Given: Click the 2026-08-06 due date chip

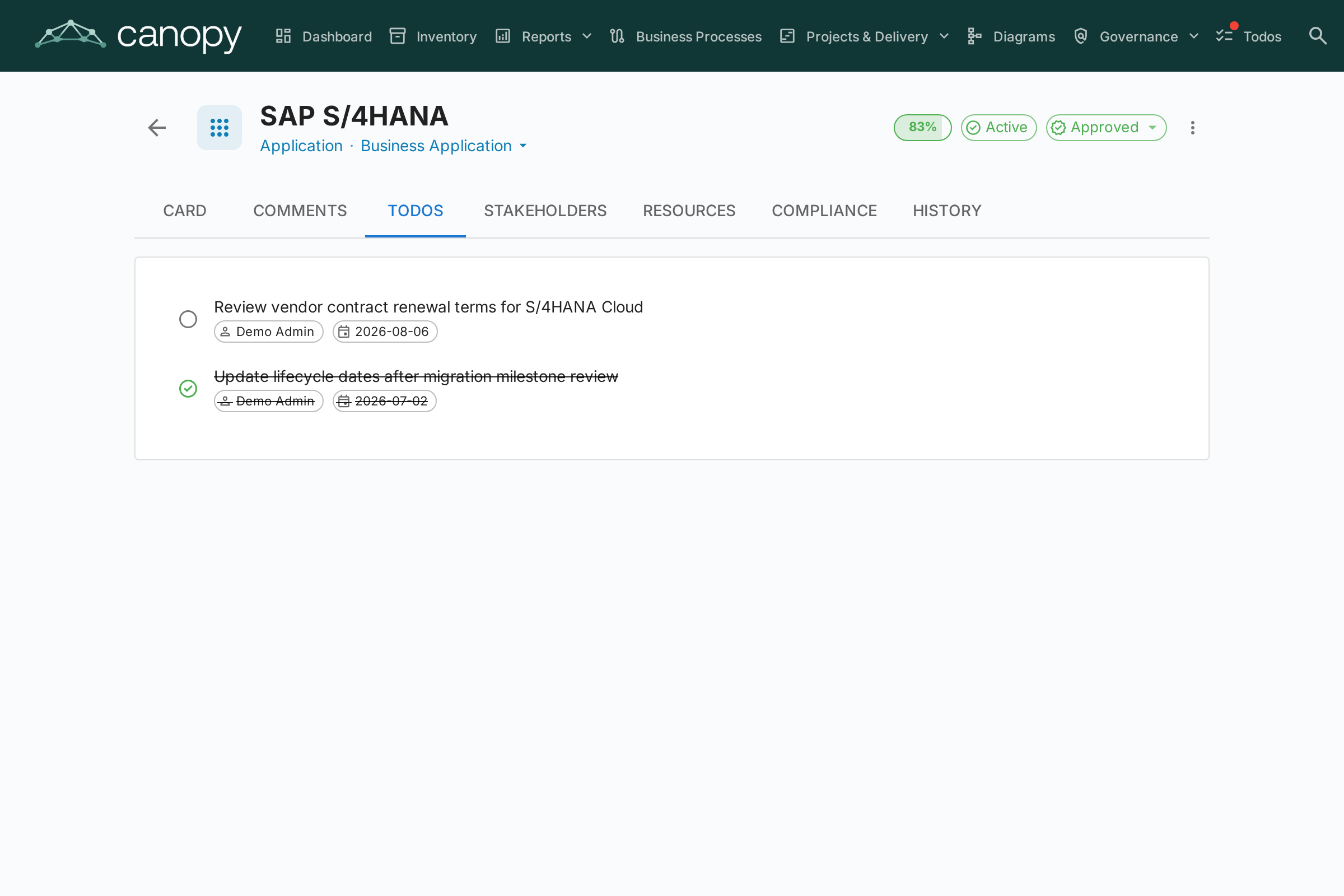Looking at the screenshot, I should 385,332.
